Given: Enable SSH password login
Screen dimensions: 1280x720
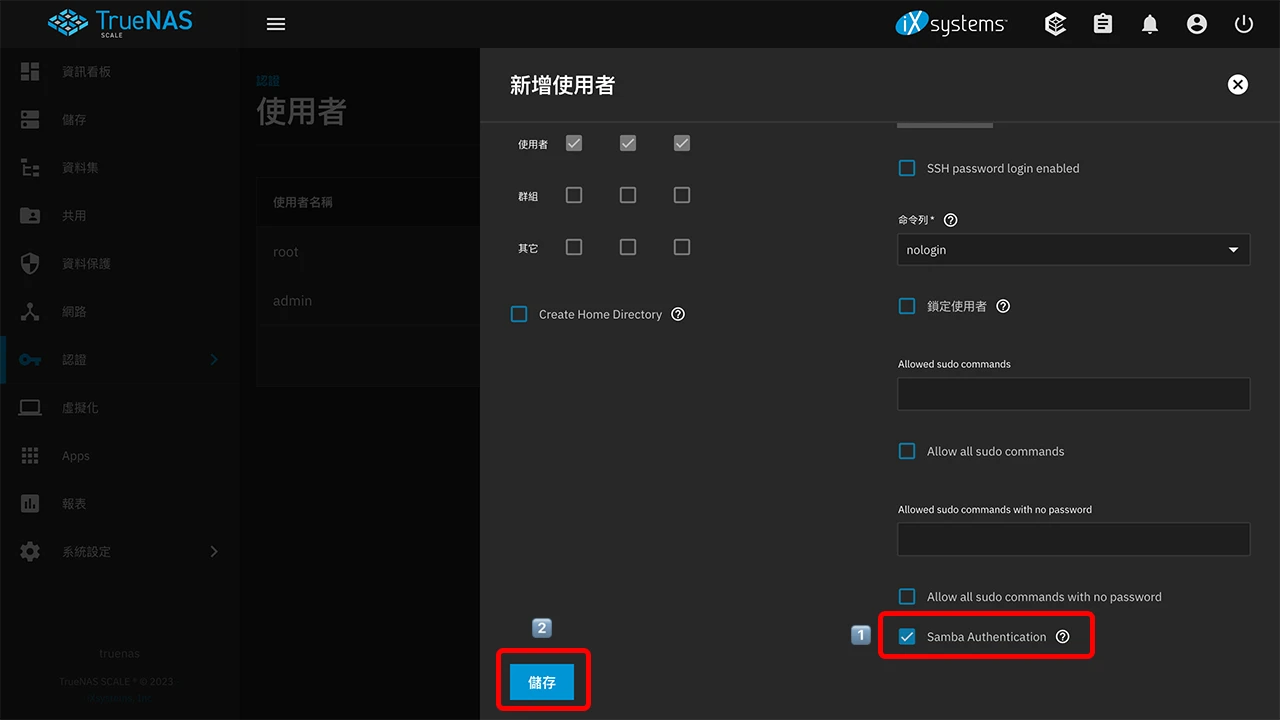Looking at the screenshot, I should coord(906,168).
